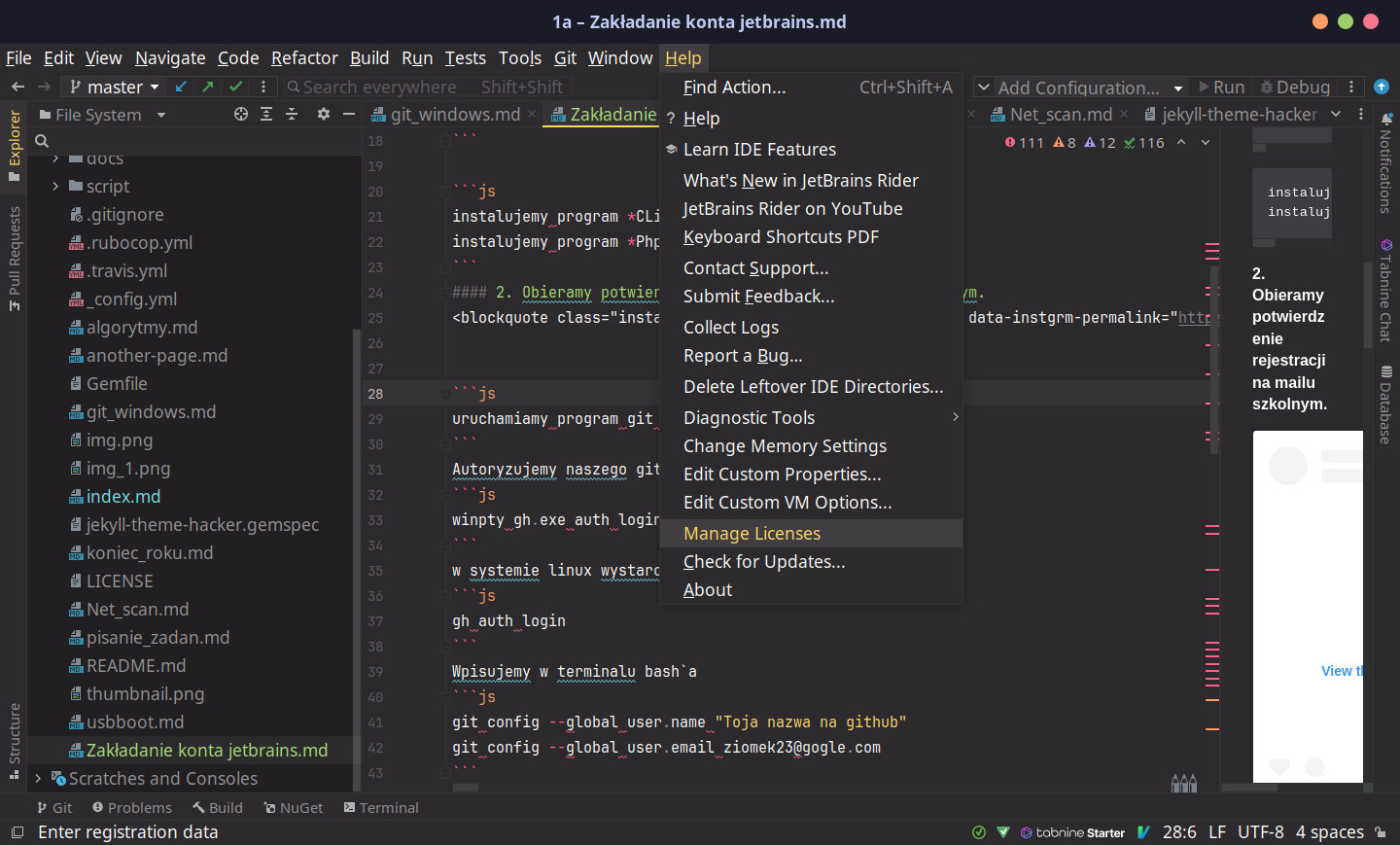The width and height of the screenshot is (1400, 845).
Task: Open the Terminal tool window button
Action: pyautogui.click(x=381, y=807)
